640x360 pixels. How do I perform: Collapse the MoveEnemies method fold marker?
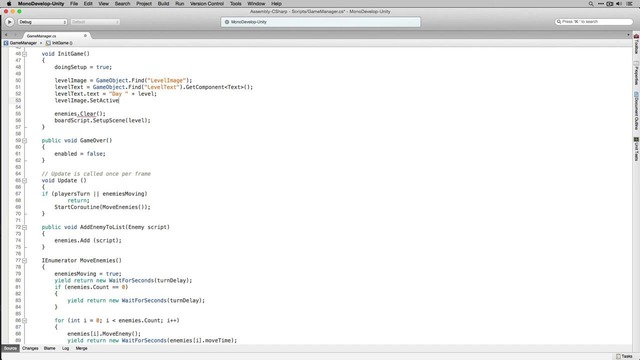(24, 260)
